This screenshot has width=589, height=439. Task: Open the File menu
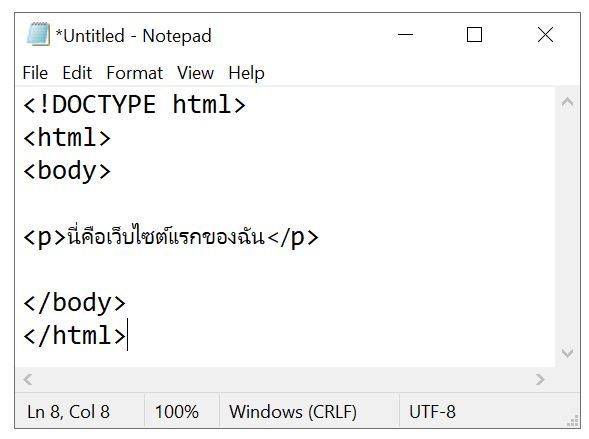35,73
